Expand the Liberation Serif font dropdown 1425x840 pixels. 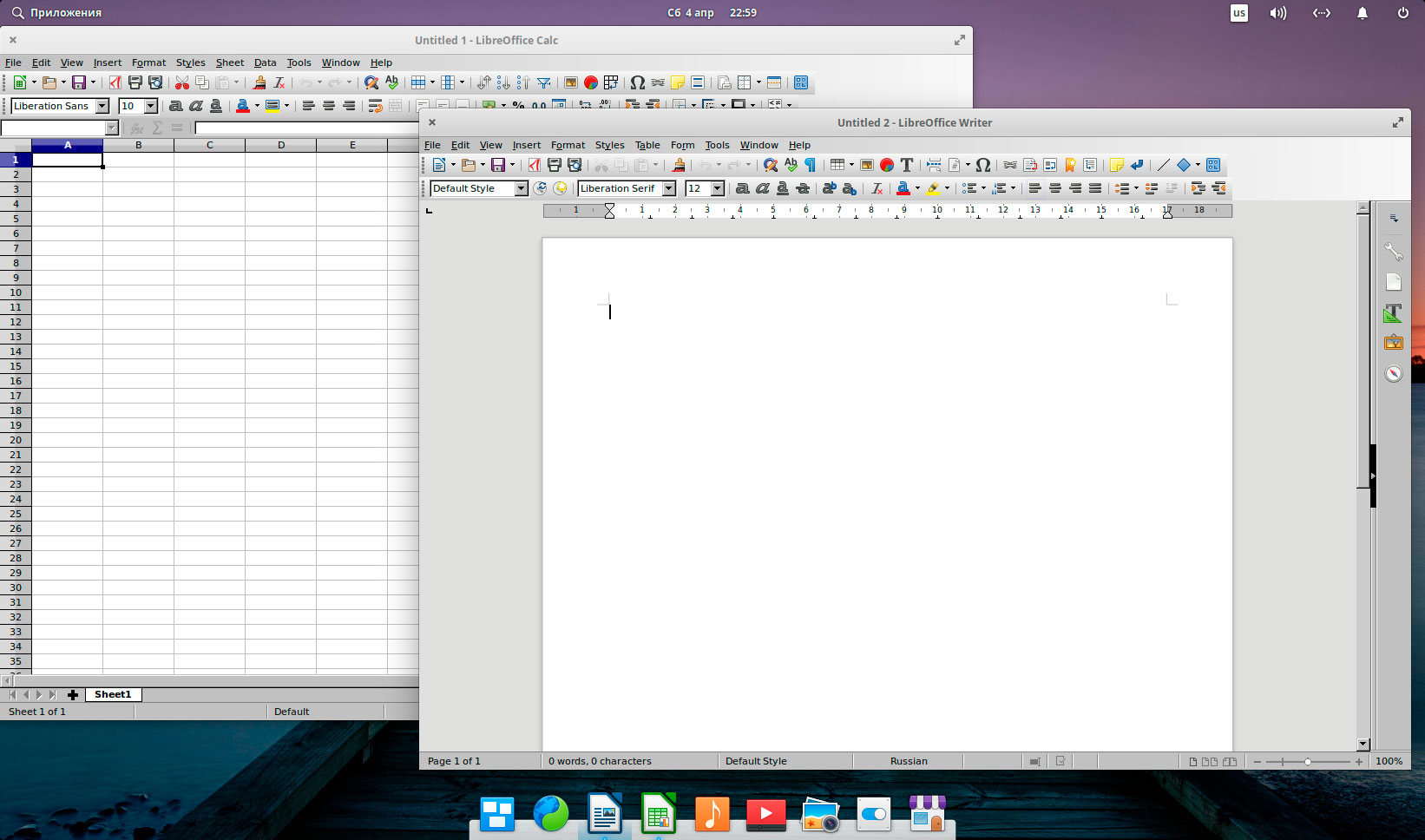[x=669, y=188]
